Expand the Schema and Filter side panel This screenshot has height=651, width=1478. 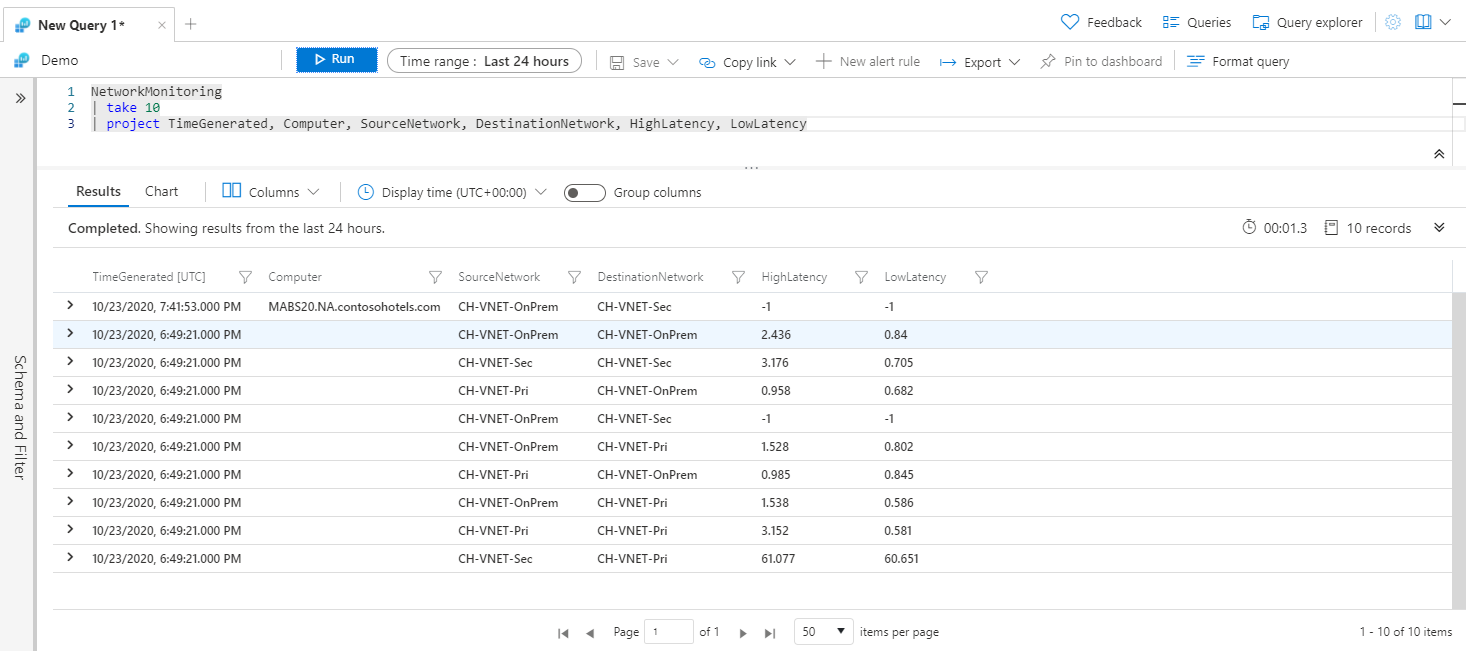pos(20,98)
